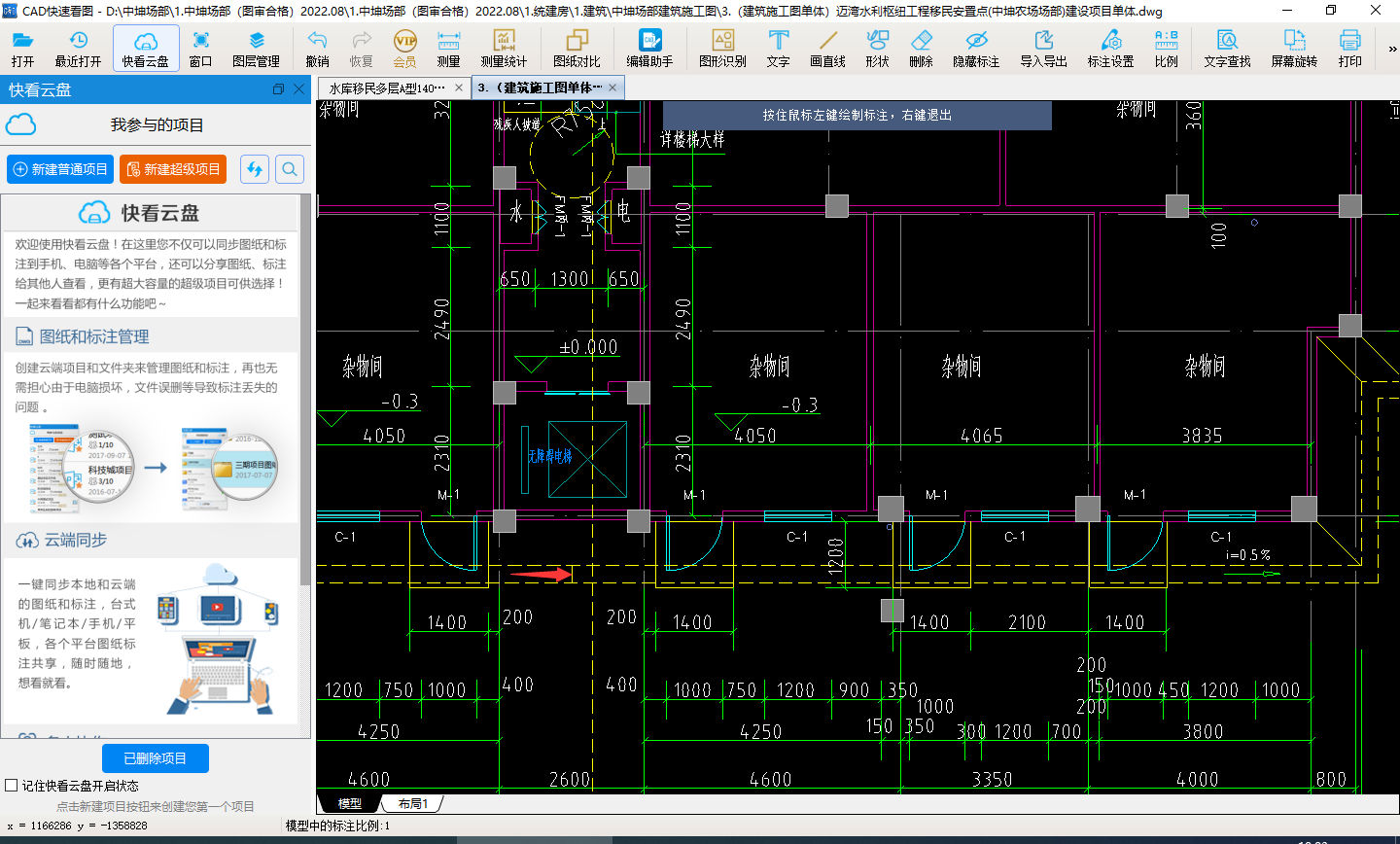Click 屏幕旋转 screen rotate tool
The width and height of the screenshot is (1400, 844).
(x=1294, y=48)
